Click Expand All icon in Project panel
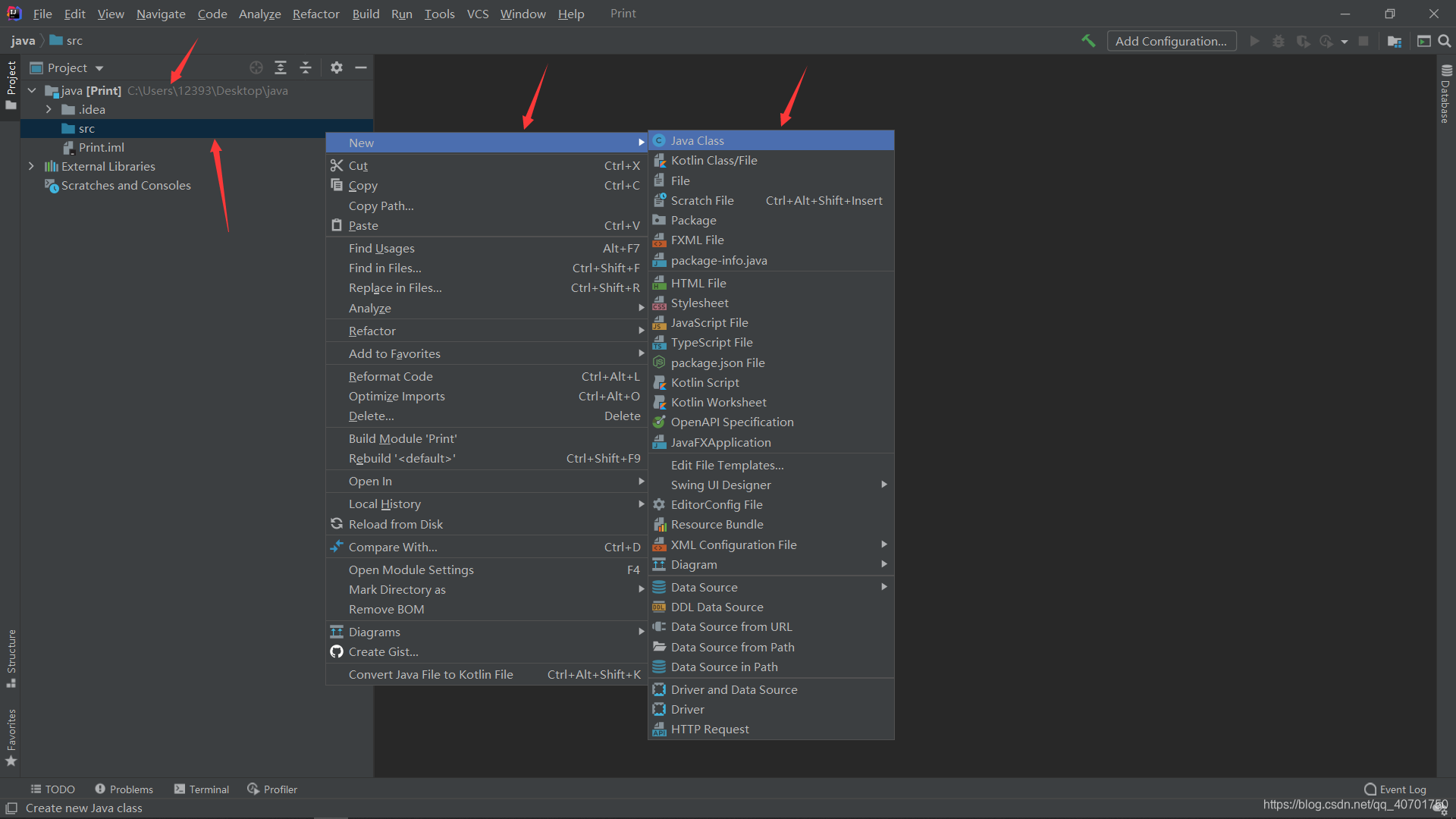Screen dimensions: 1456x819 tap(281, 67)
